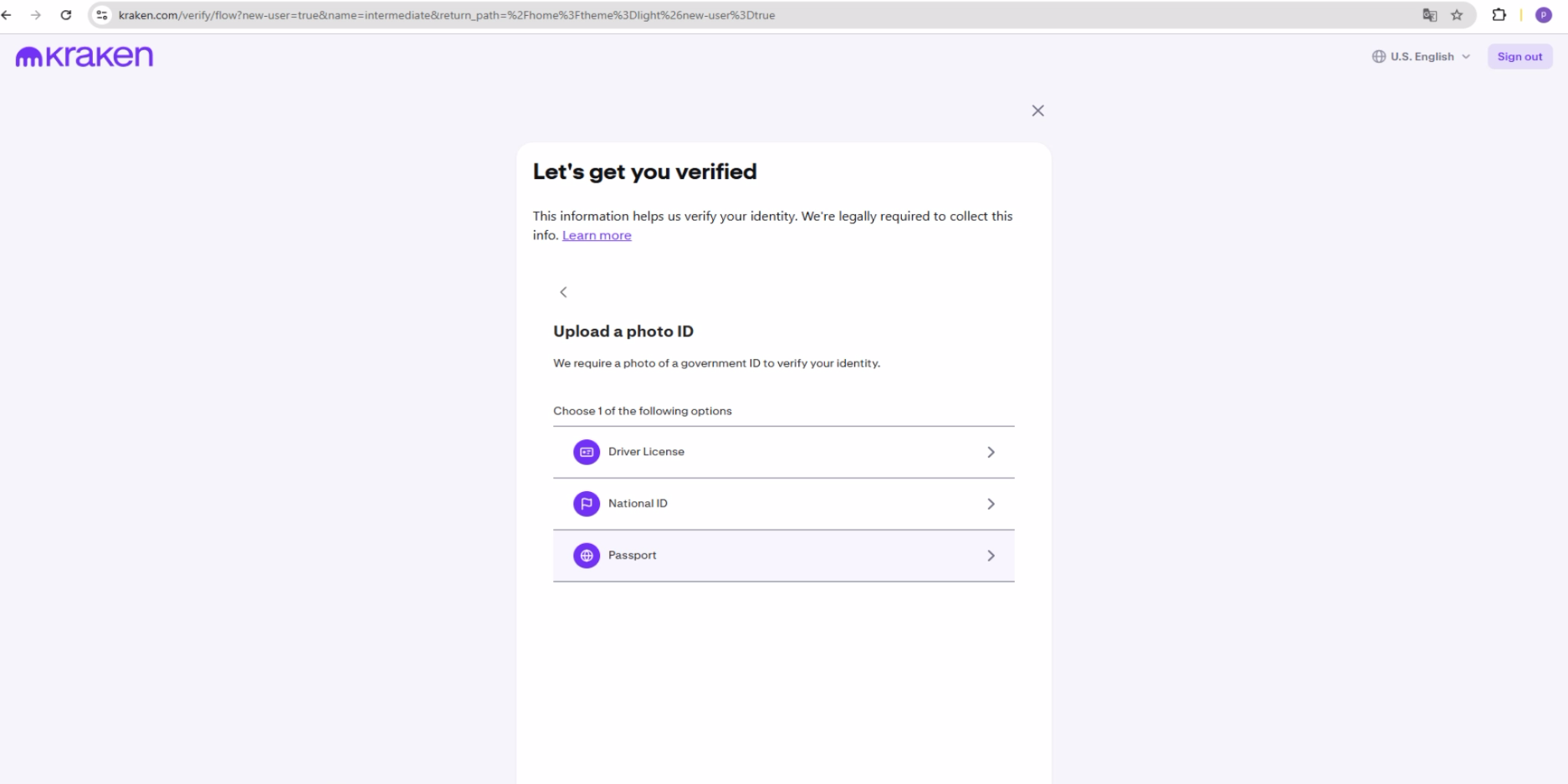
Task: Go back with the left chevron arrow
Action: (563, 292)
